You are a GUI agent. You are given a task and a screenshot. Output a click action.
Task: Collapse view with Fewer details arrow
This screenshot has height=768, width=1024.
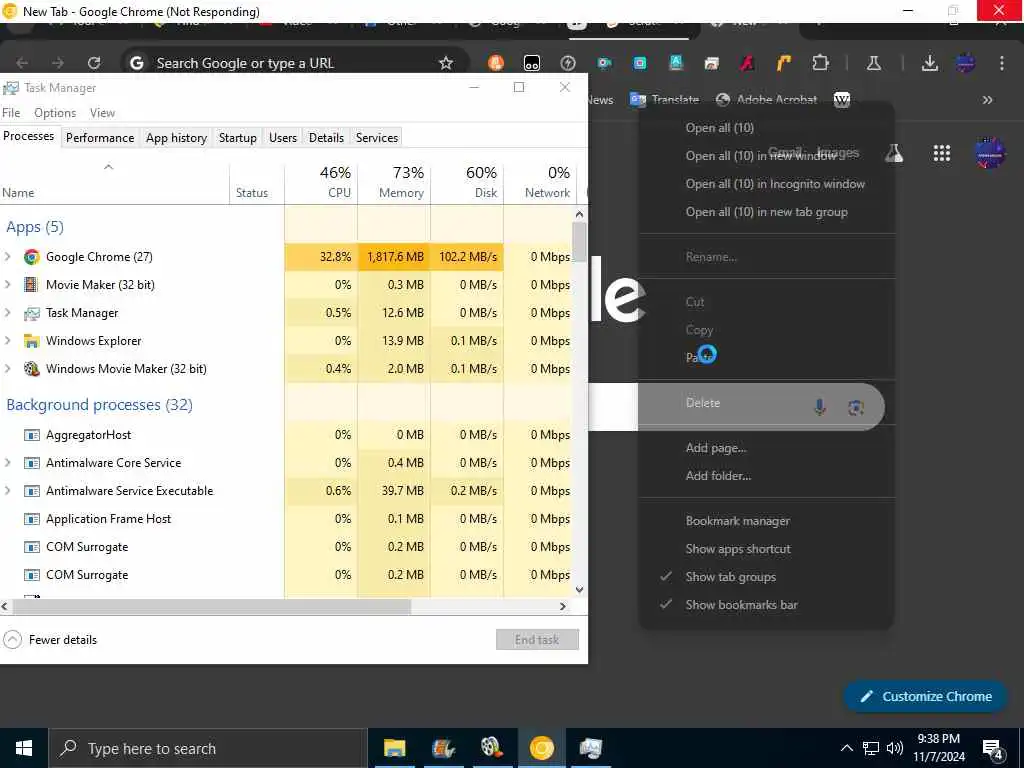[12, 640]
